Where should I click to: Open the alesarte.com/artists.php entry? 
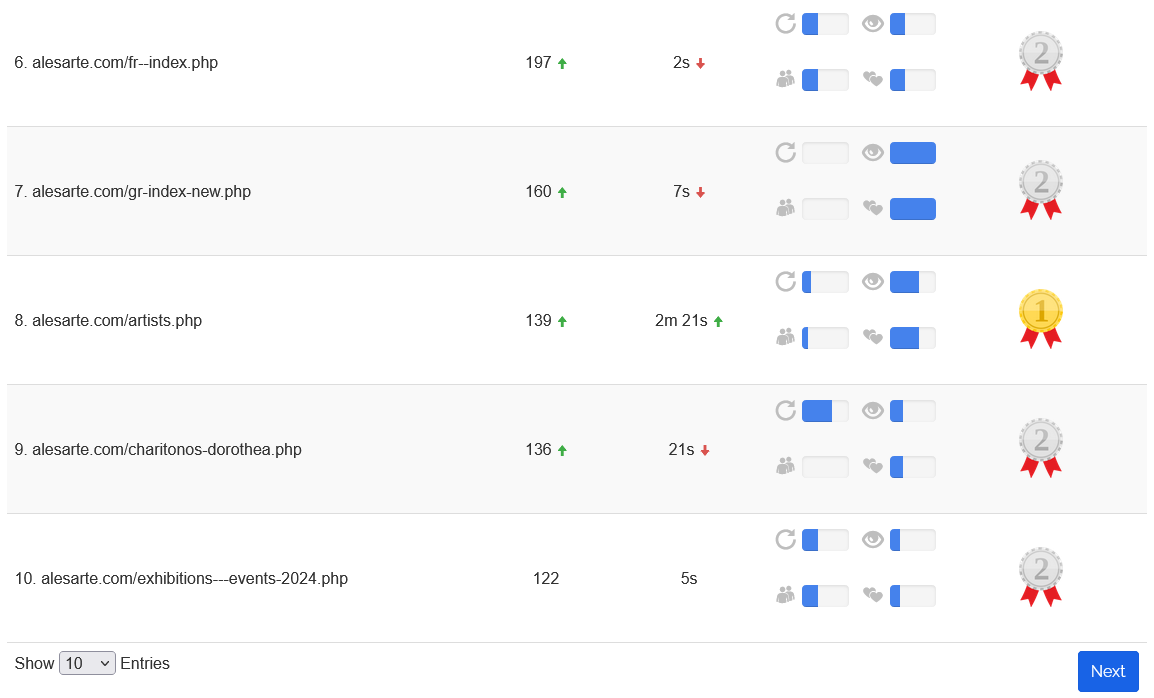(x=116, y=321)
